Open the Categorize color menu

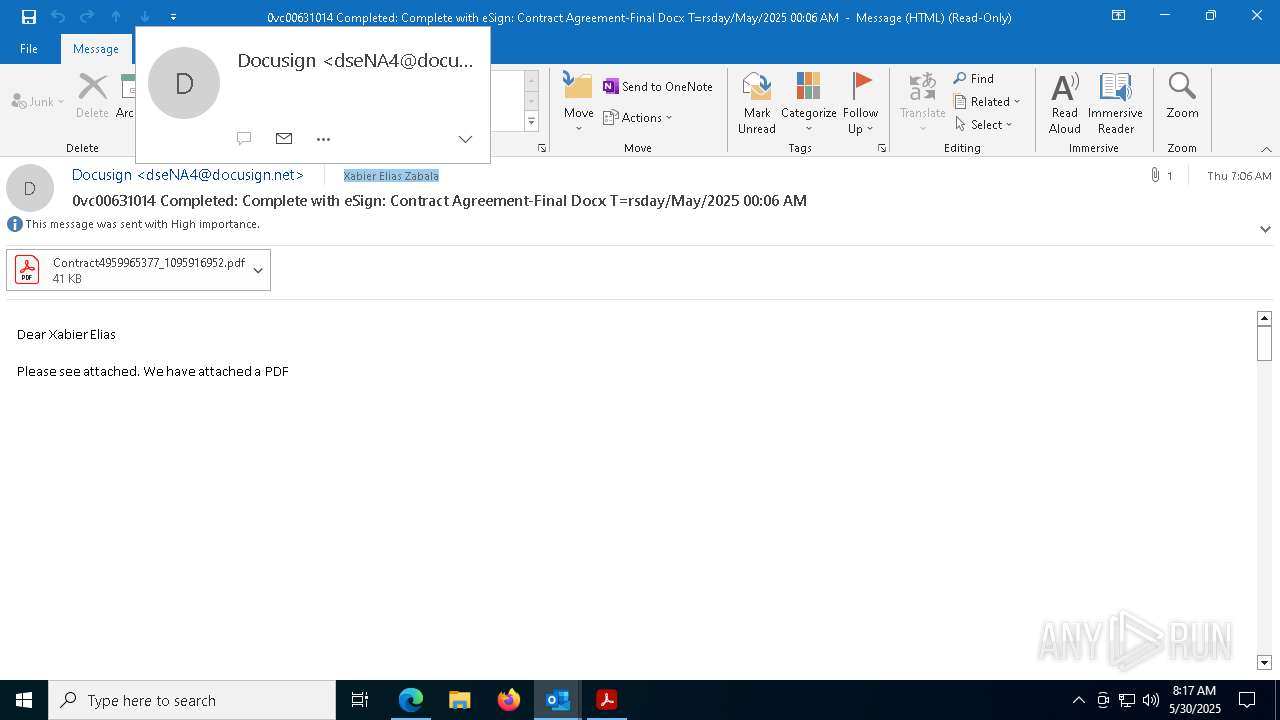[x=808, y=102]
